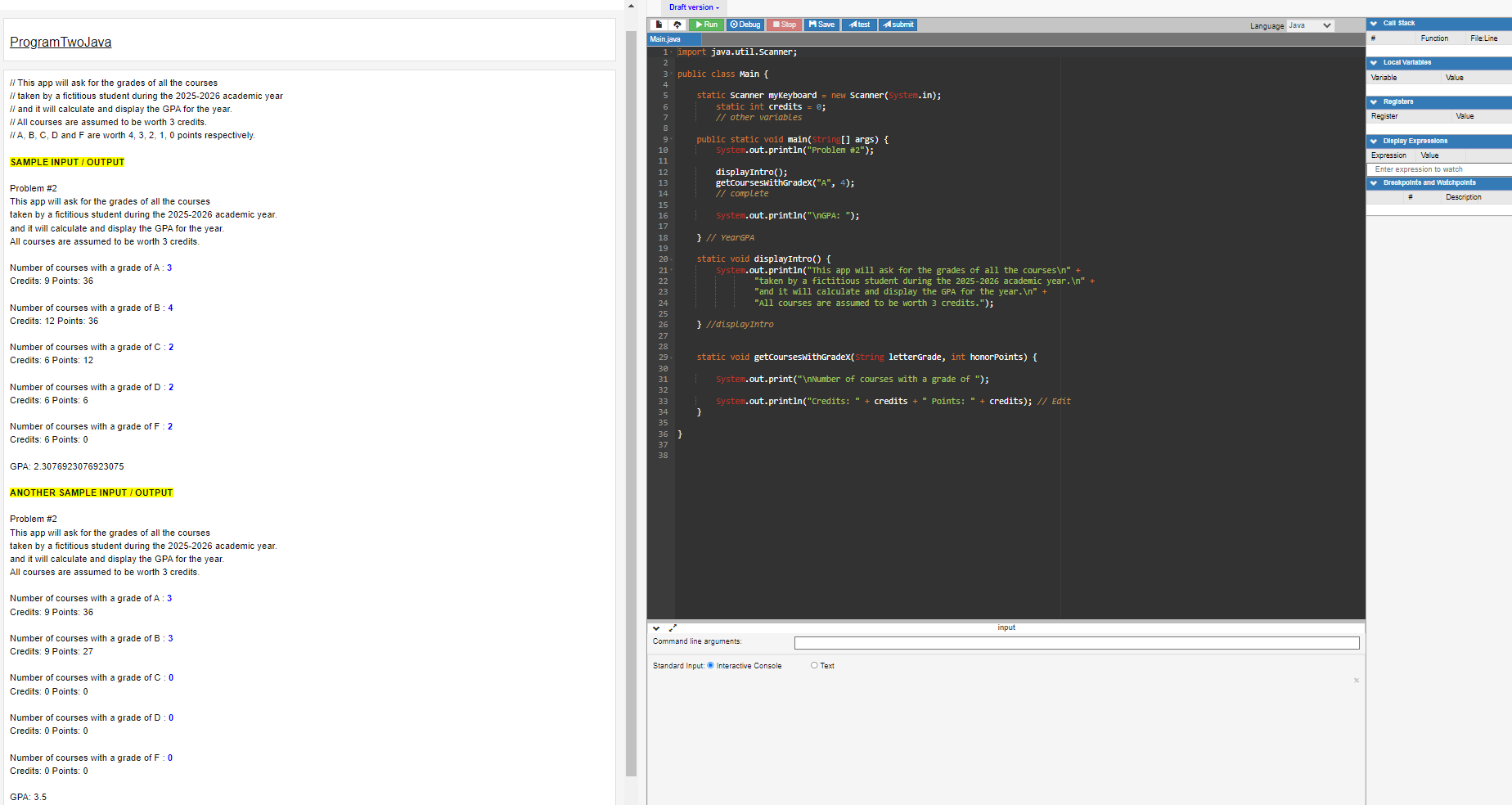Collapse the input panel with the chevron
Image resolution: width=1512 pixels, height=805 pixels.
pyautogui.click(x=655, y=627)
